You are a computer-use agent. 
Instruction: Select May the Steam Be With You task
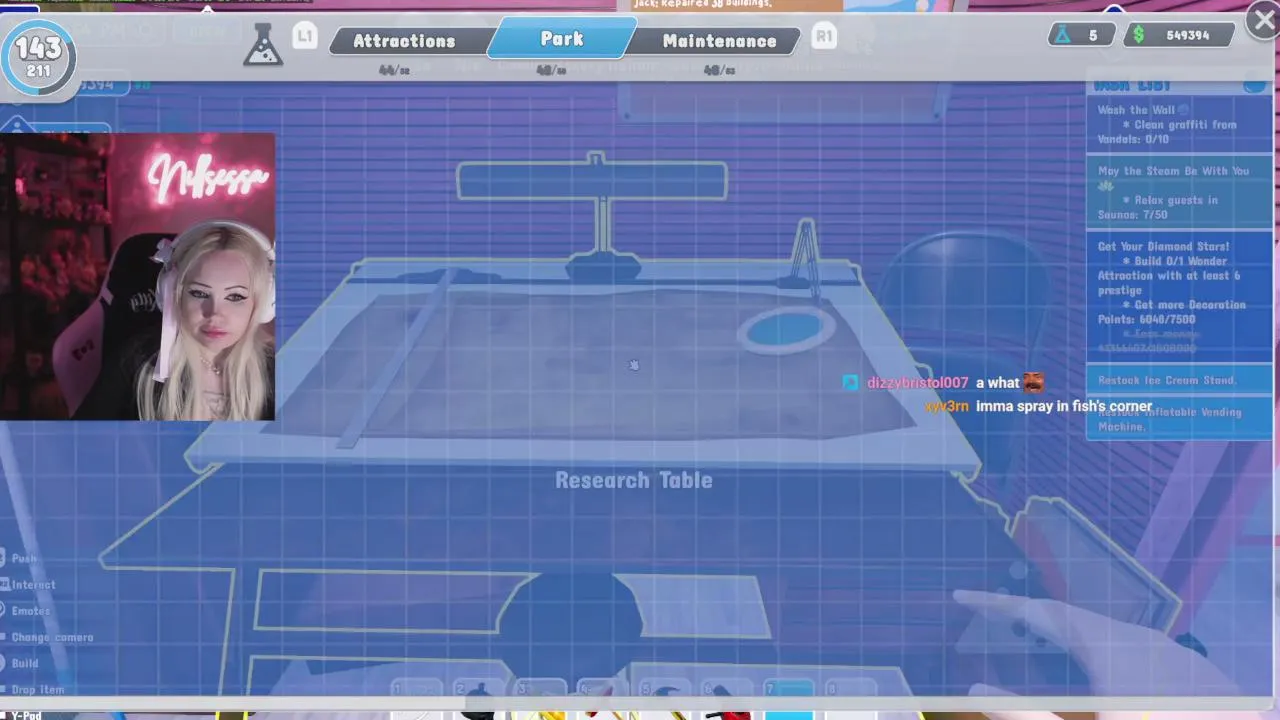(x=1179, y=192)
